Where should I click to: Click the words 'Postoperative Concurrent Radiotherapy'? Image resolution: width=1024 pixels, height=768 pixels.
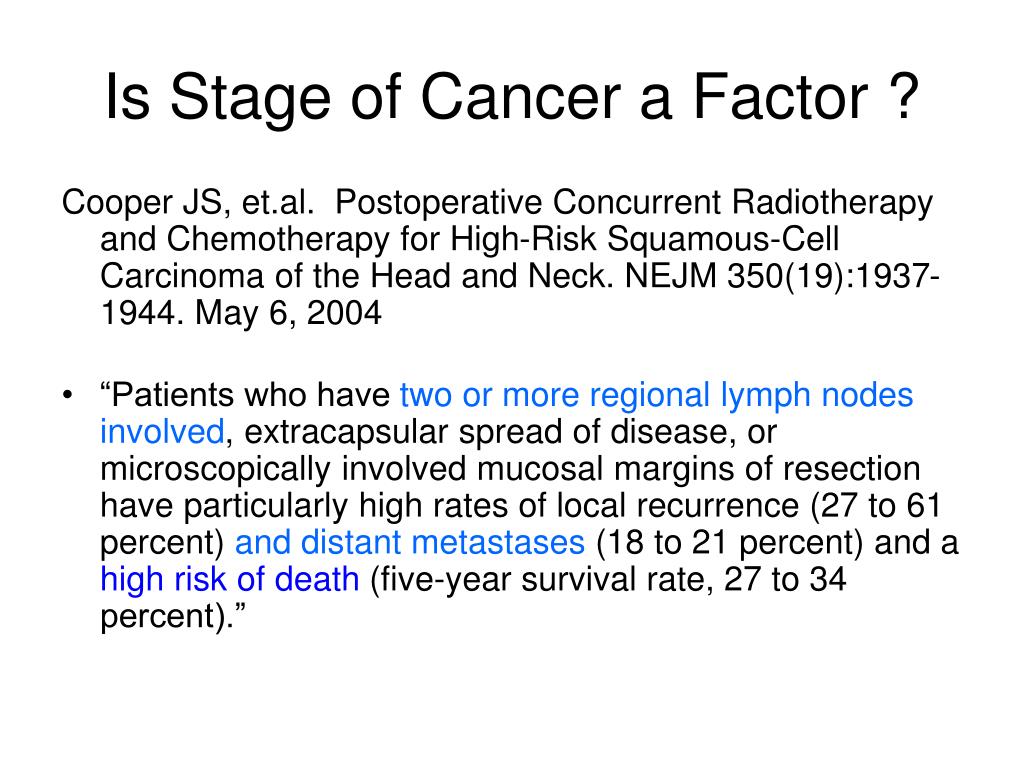point(633,203)
